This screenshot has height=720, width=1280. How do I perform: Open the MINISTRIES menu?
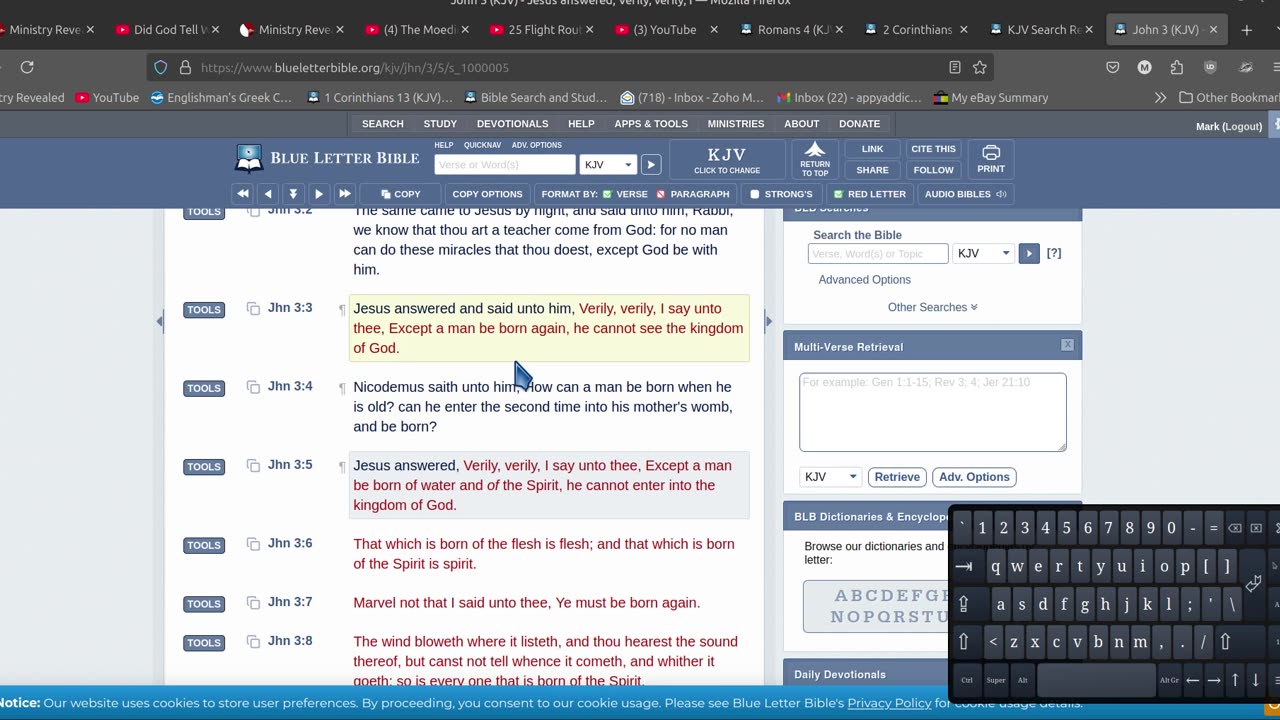pos(736,124)
